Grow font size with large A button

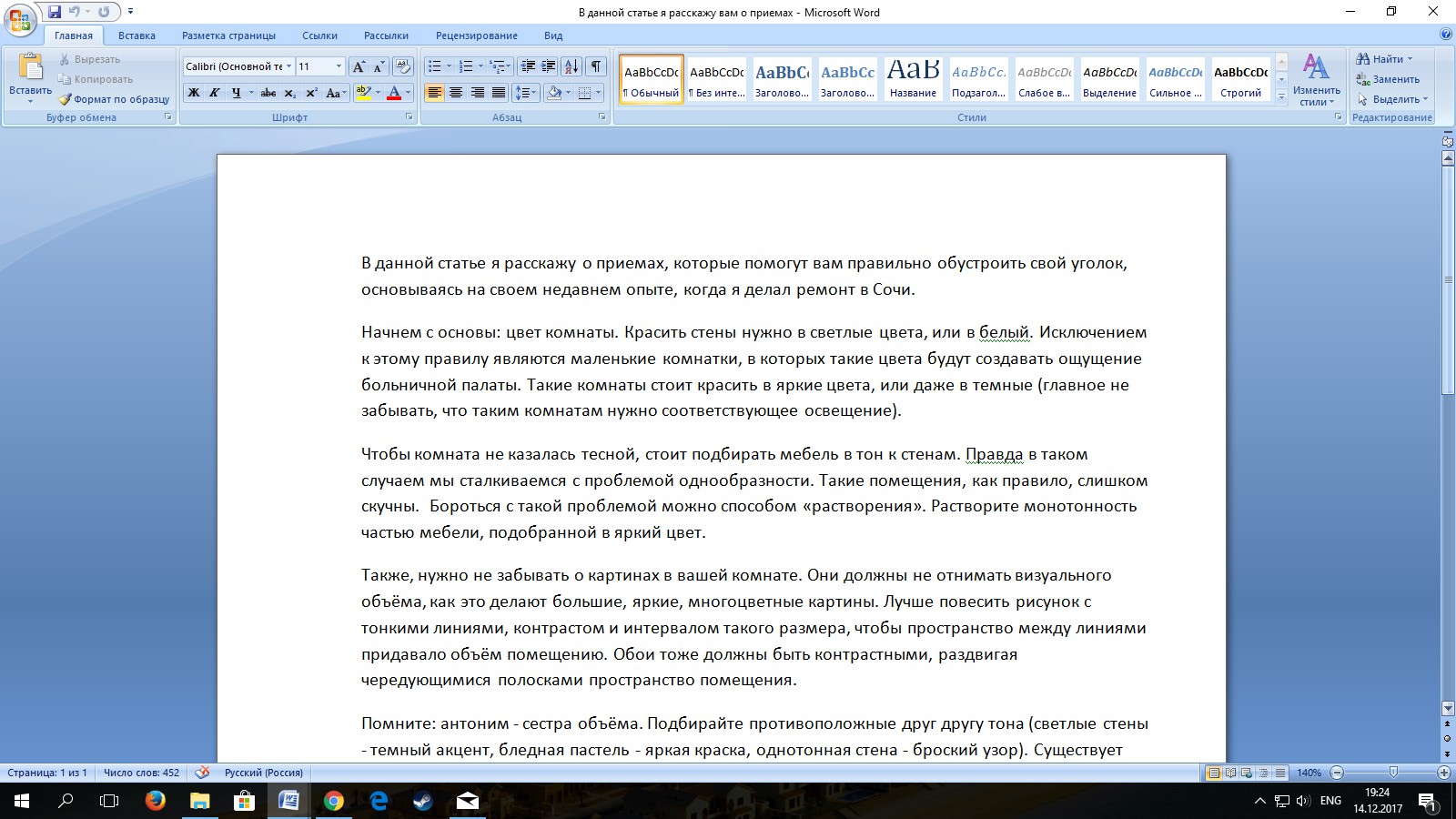click(x=359, y=66)
